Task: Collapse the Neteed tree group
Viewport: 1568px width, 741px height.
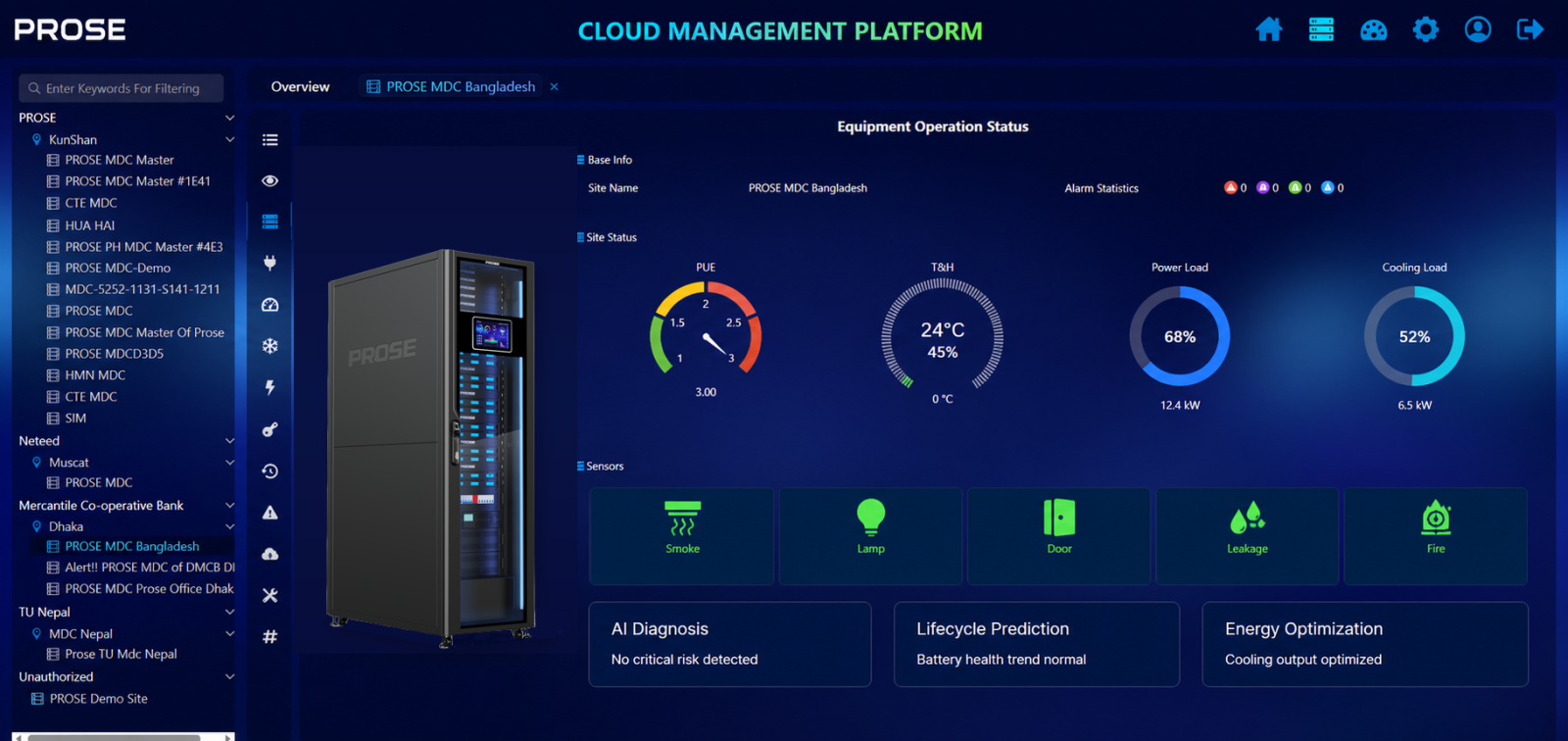Action: (229, 441)
